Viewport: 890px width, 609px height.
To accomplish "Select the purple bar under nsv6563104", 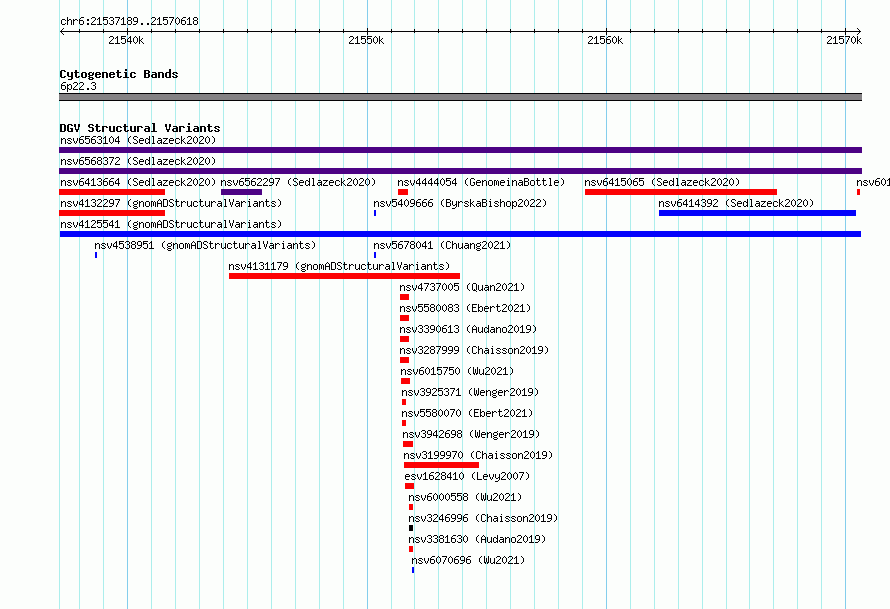I will pyautogui.click(x=460, y=150).
